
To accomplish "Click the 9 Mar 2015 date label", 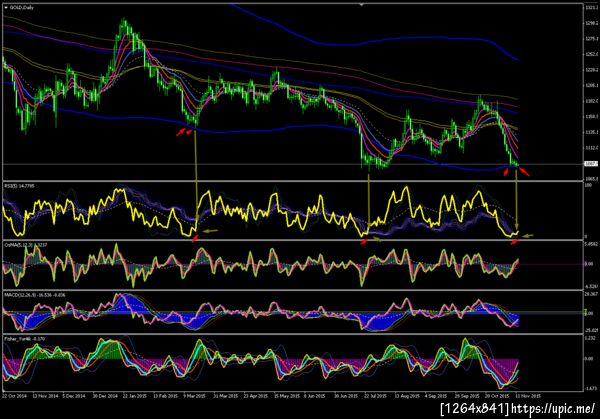I will coord(194,396).
